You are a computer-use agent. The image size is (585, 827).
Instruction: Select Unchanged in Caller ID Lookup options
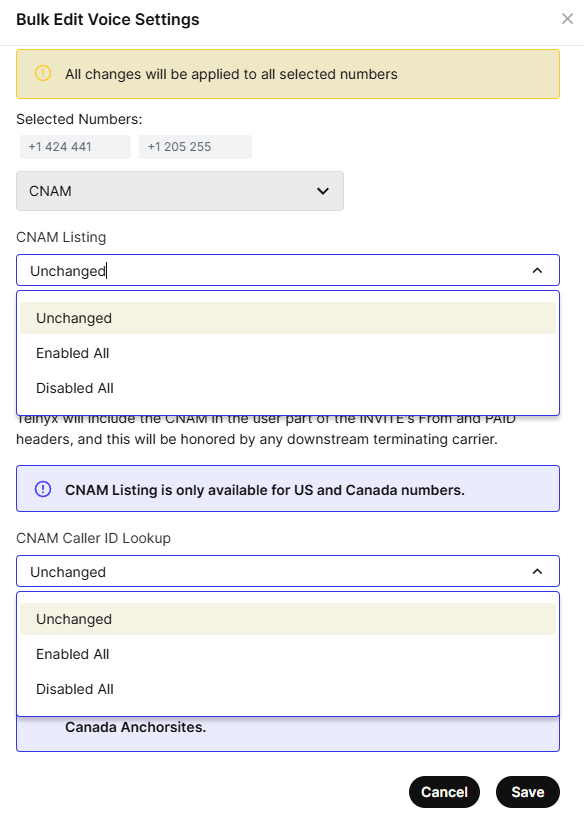(287, 619)
